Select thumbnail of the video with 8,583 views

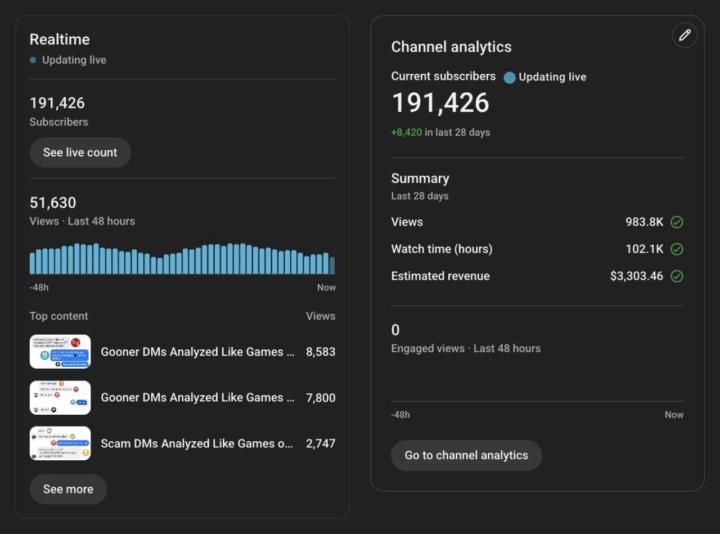(60, 352)
